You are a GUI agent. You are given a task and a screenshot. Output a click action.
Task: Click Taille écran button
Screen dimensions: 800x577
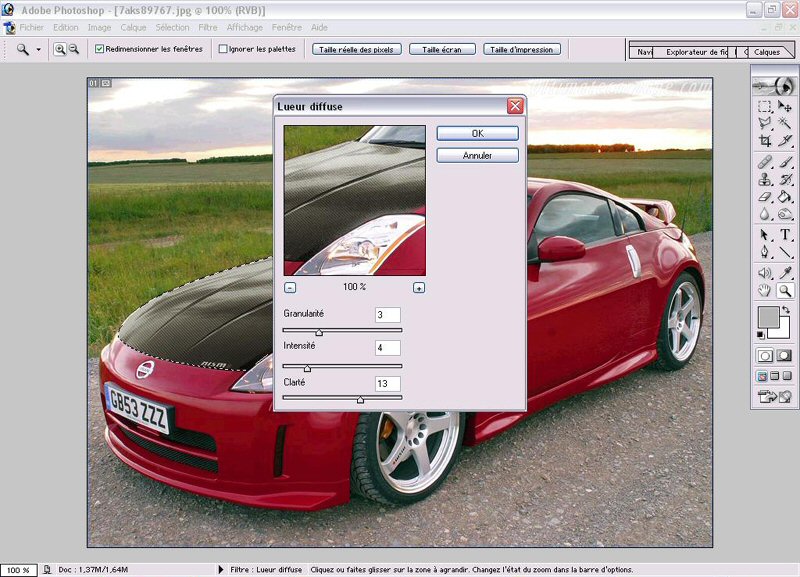(x=442, y=49)
